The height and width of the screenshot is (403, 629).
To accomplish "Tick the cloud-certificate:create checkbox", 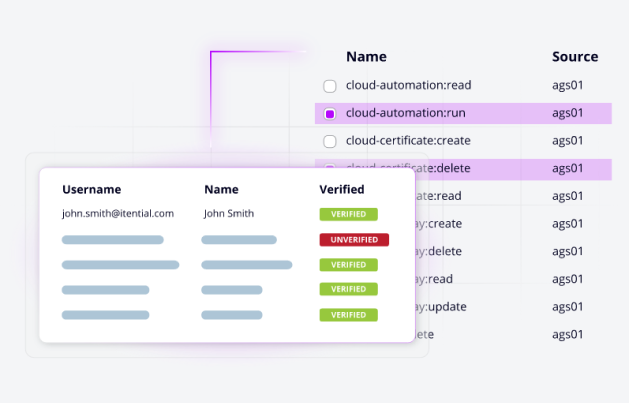I will pos(330,141).
